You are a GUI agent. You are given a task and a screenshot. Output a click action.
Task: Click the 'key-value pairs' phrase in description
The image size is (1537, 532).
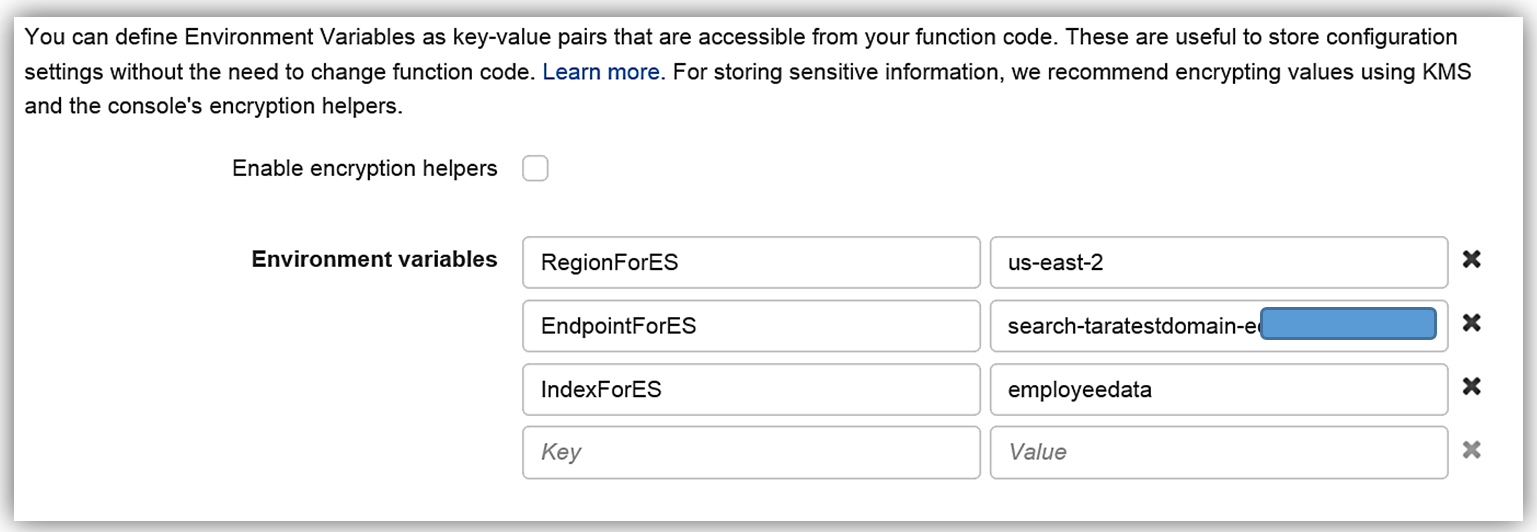pyautogui.click(x=540, y=38)
